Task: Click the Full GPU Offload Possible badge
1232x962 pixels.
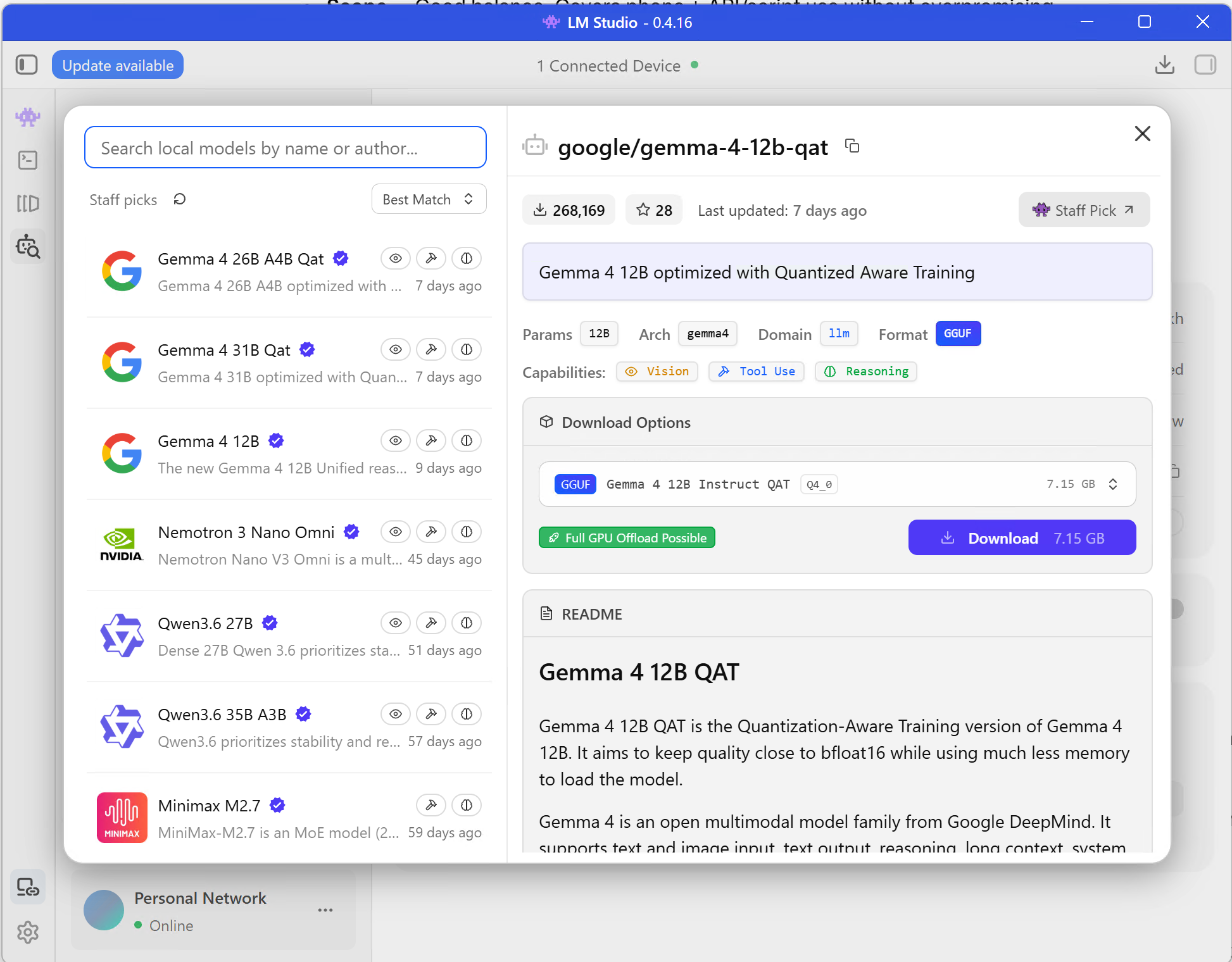Action: pyautogui.click(x=627, y=537)
